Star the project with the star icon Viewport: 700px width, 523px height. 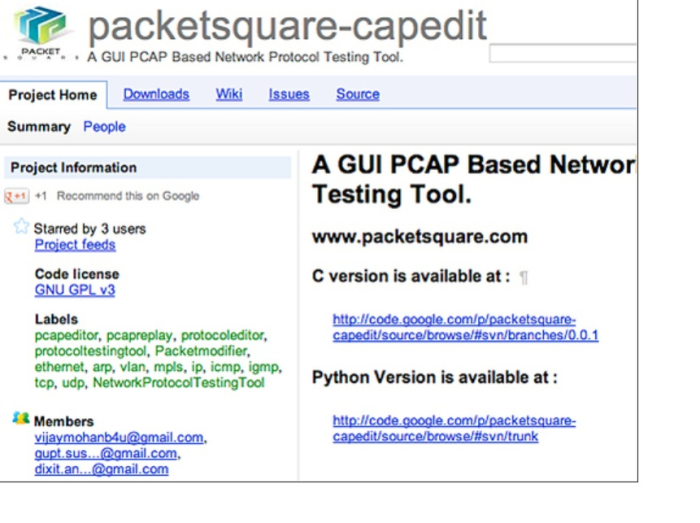click(x=21, y=226)
